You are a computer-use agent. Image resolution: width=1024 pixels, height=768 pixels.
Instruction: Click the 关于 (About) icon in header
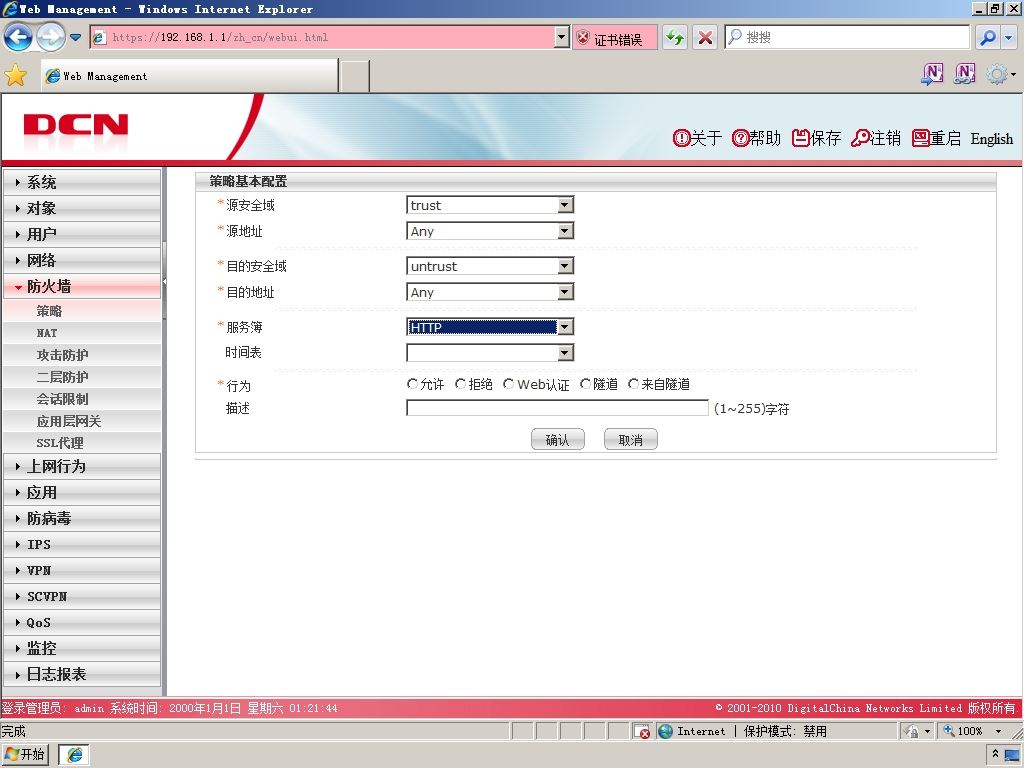coord(681,138)
